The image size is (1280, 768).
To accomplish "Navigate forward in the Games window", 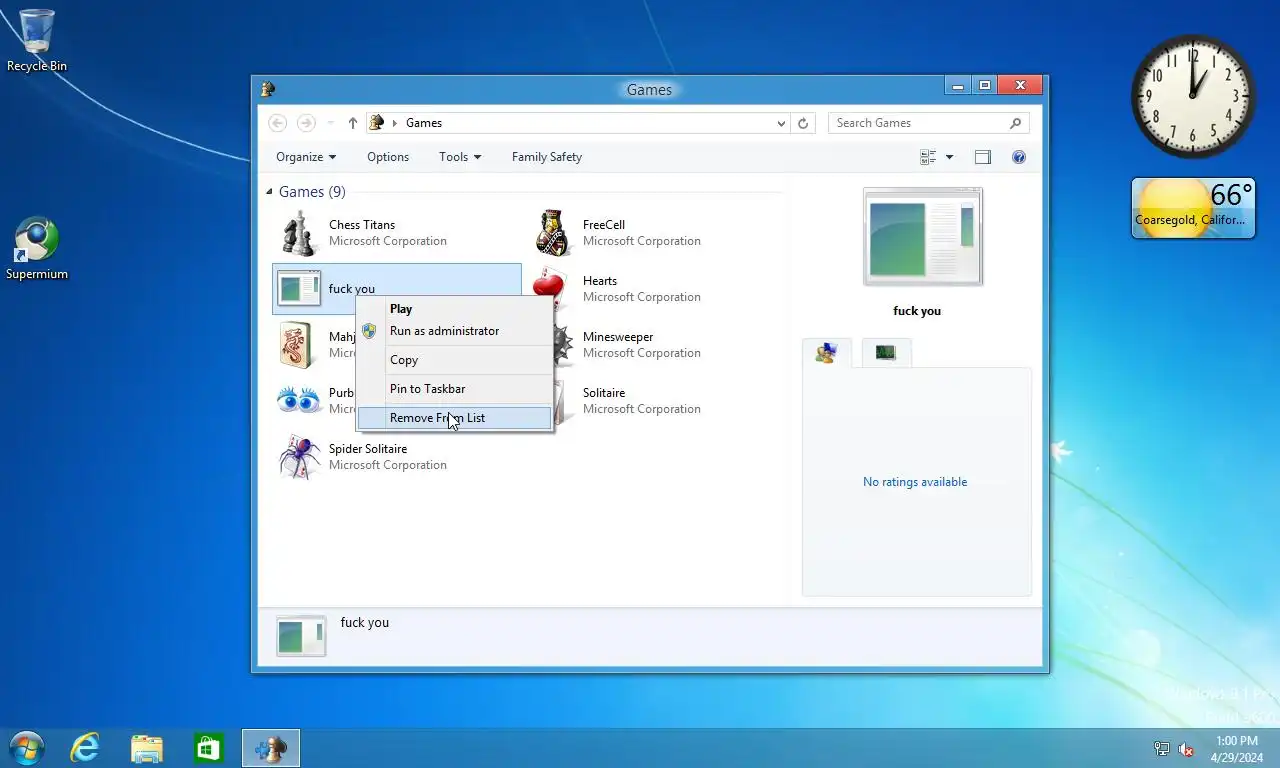I will point(306,123).
